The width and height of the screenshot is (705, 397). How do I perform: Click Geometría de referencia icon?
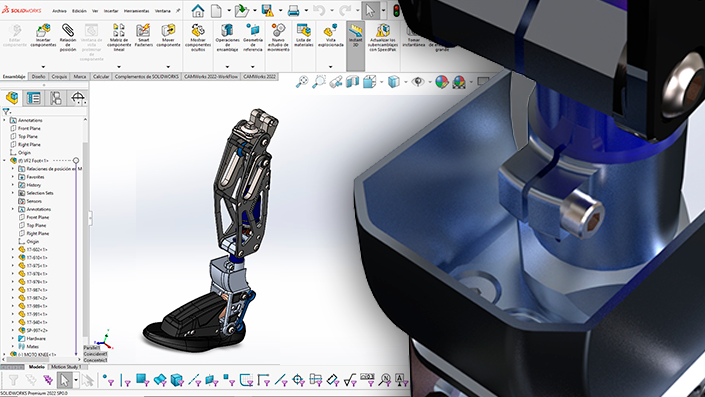pyautogui.click(x=253, y=30)
